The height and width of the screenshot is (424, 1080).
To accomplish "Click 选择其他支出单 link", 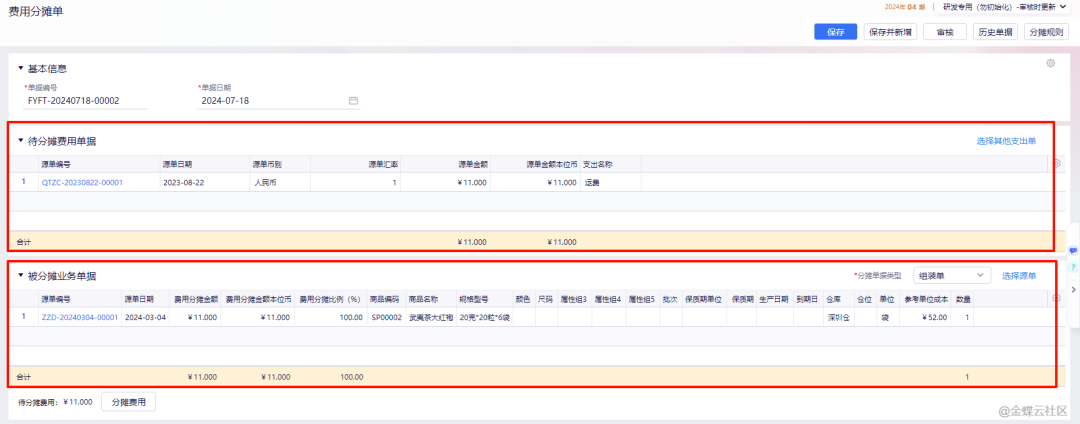I will 1006,141.
